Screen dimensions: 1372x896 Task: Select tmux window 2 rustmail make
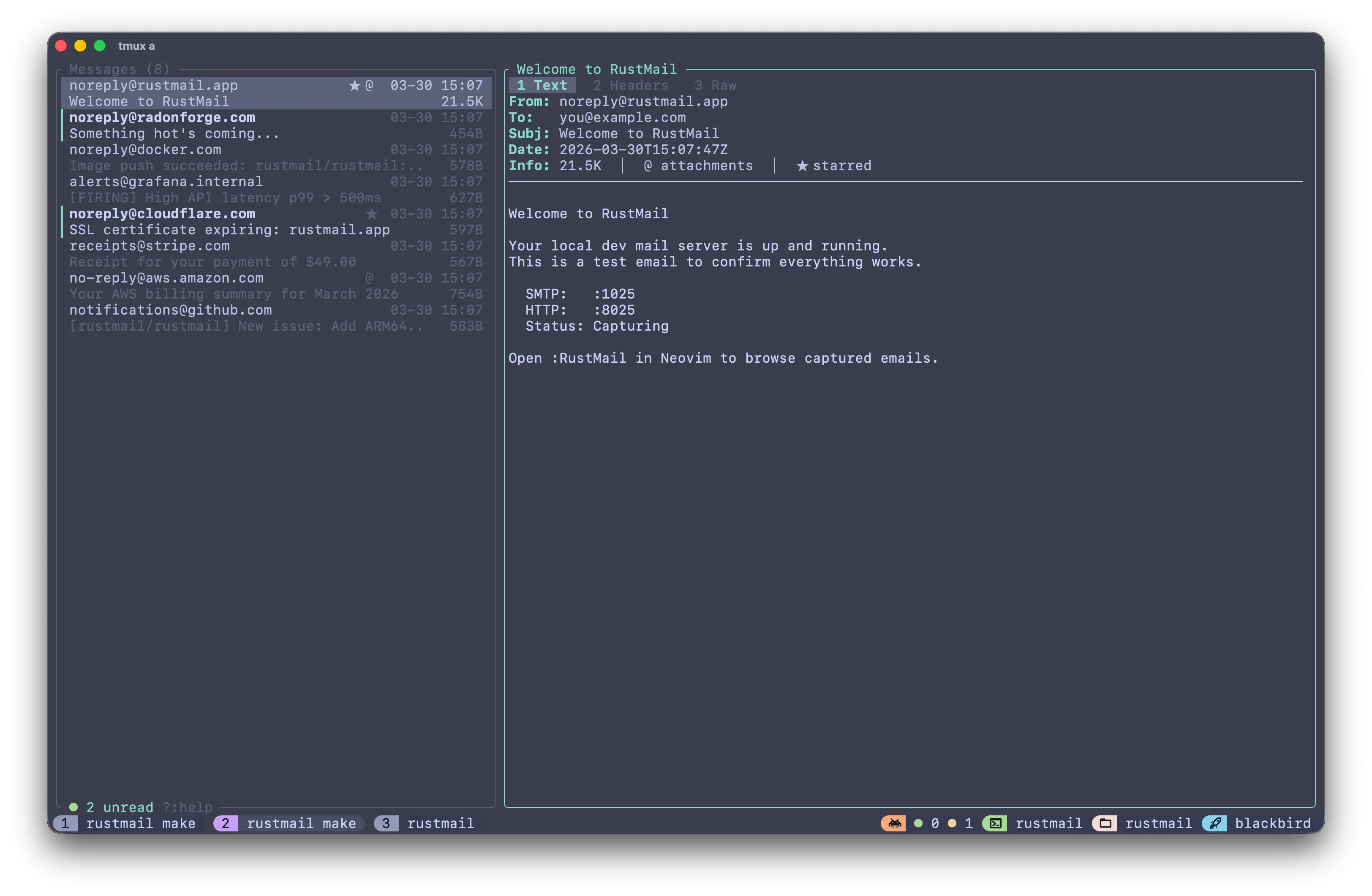pos(288,823)
